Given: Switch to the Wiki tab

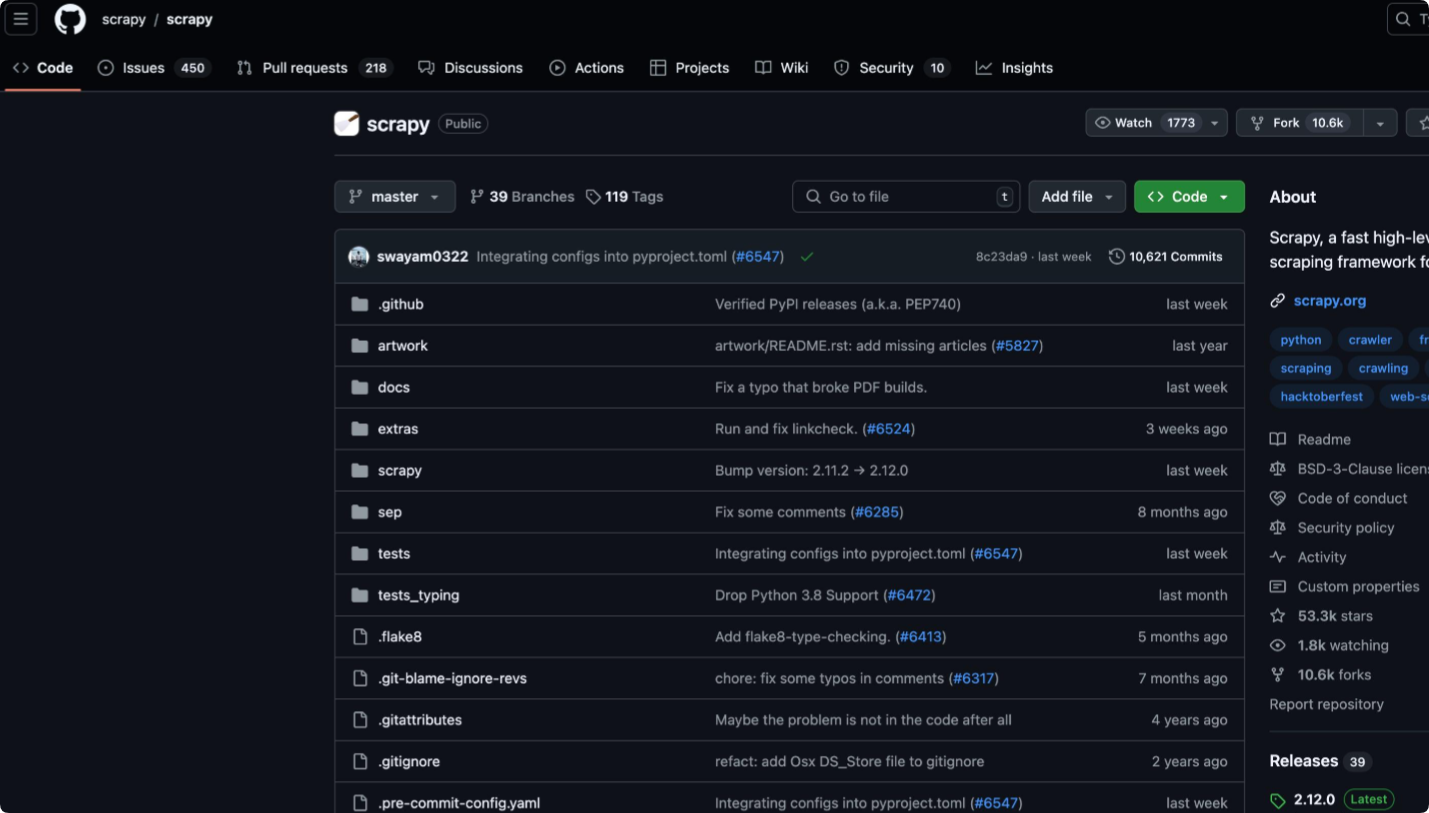Looking at the screenshot, I should (x=782, y=68).
